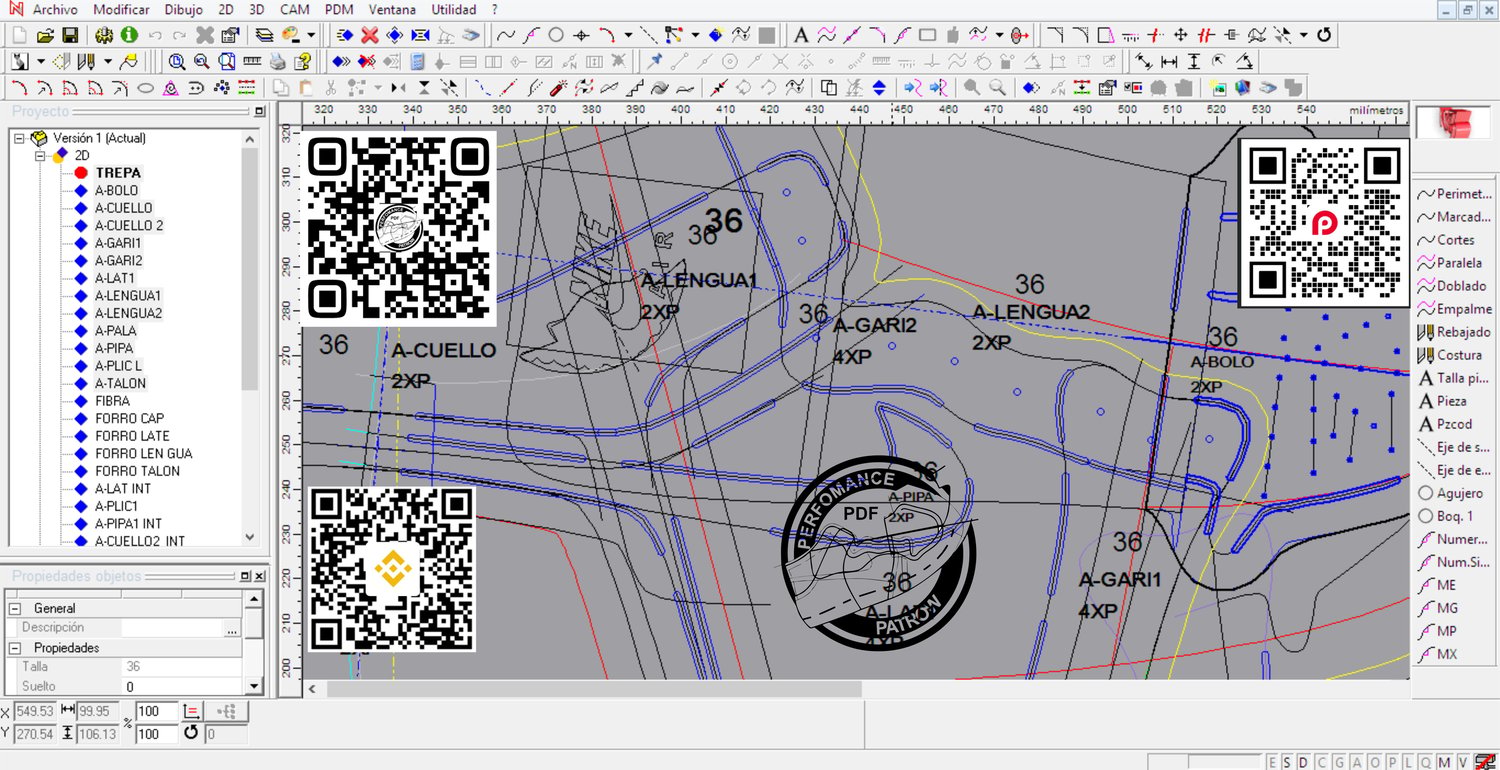This screenshot has height=770, width=1500.
Task: Click the project tree vertical scrollbar
Action: coord(250,339)
